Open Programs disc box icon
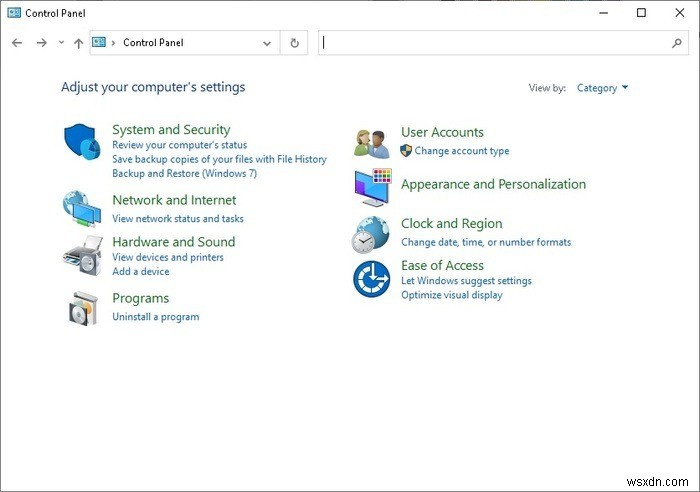The image size is (700, 492). coord(83,309)
